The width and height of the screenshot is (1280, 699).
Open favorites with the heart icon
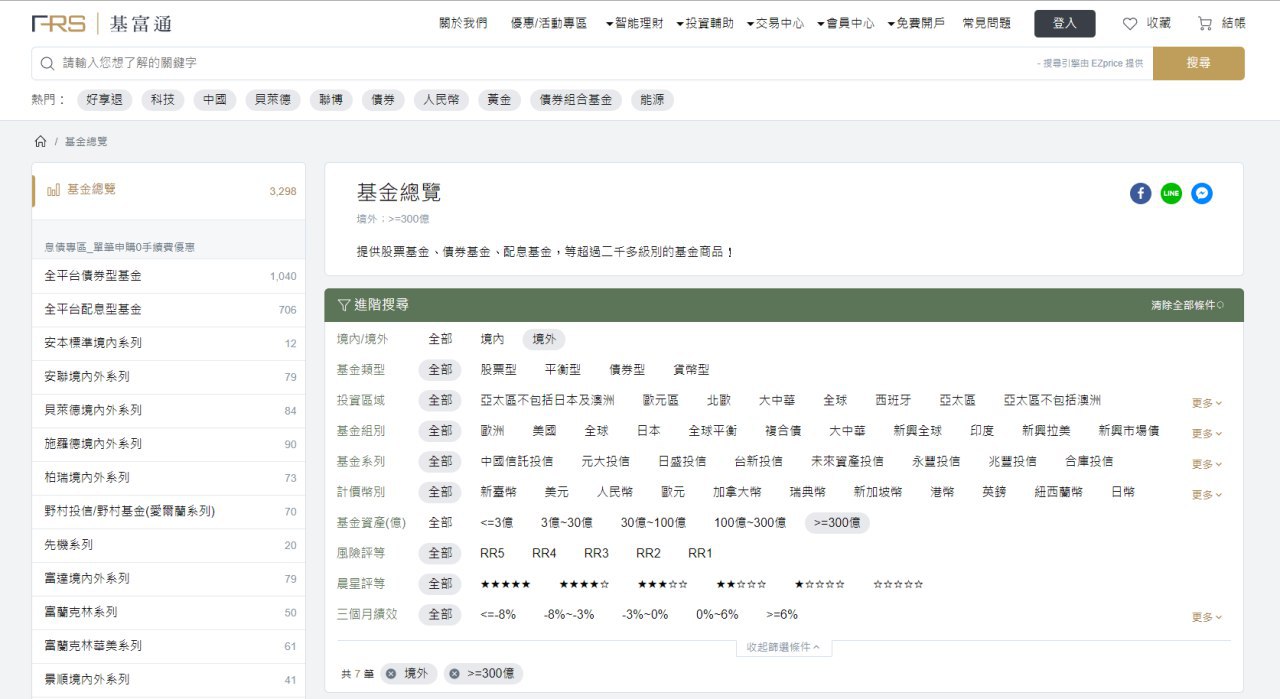coord(1130,24)
